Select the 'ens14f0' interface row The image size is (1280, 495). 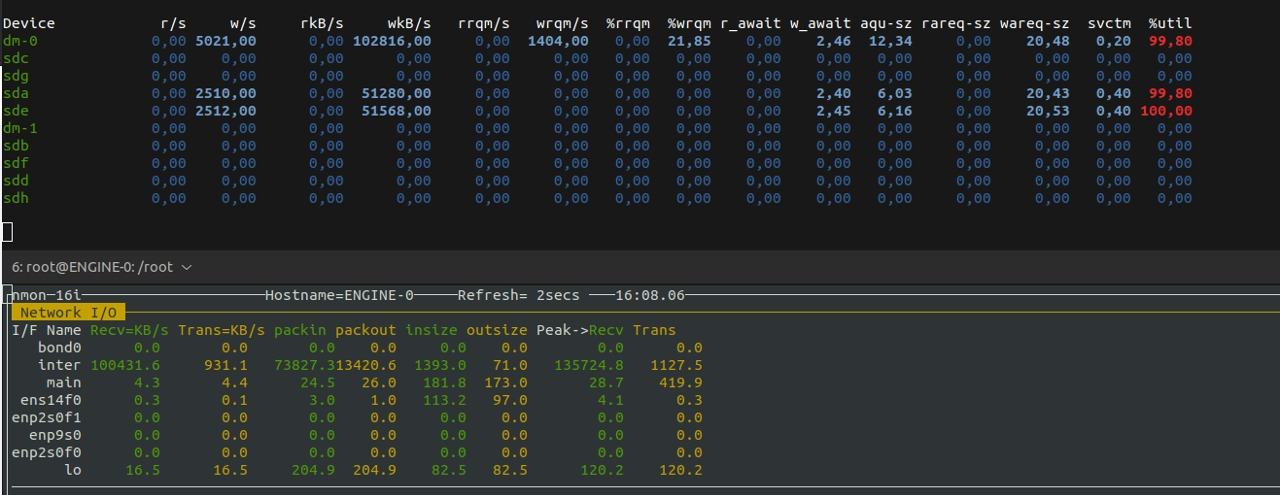pyautogui.click(x=357, y=400)
